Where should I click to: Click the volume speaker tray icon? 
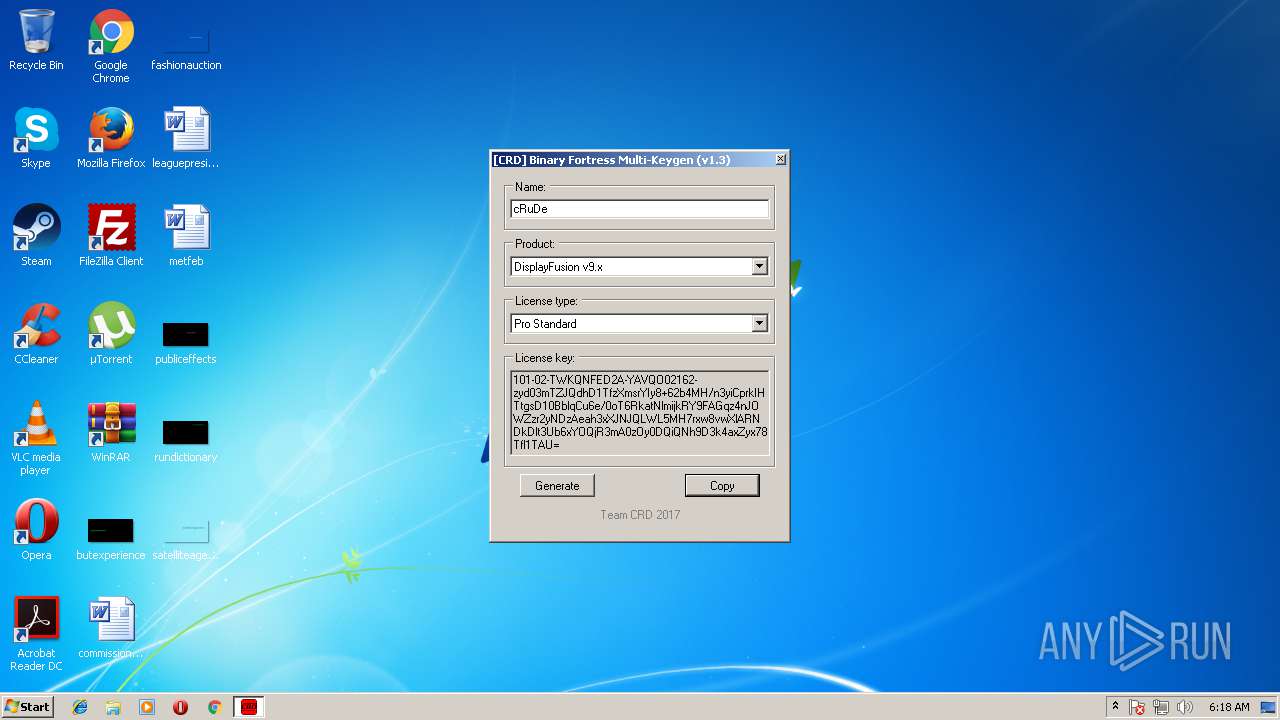coord(1185,707)
